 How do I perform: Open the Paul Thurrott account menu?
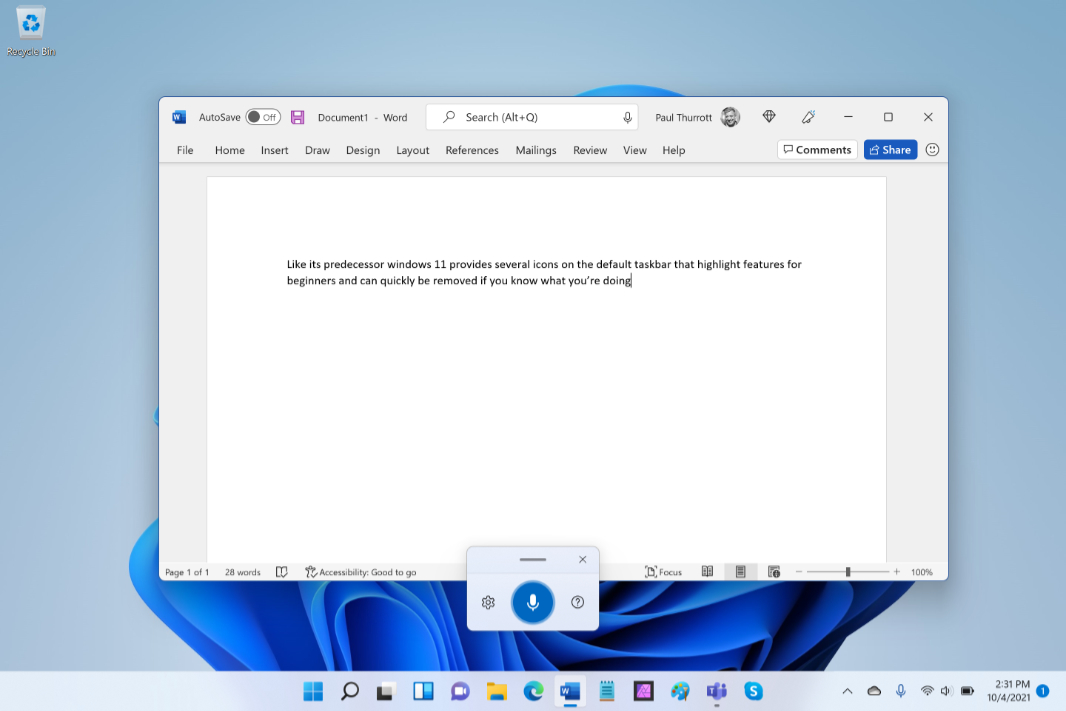[694, 117]
